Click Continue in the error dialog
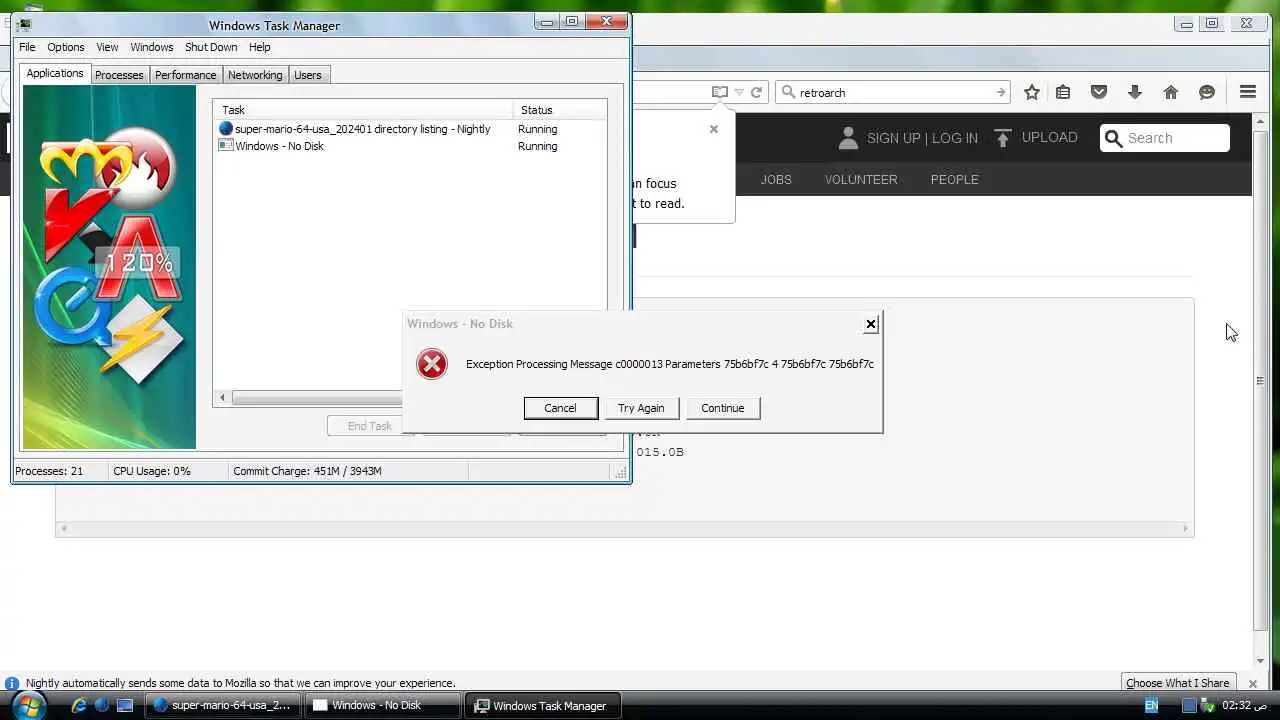The image size is (1280, 720). click(x=723, y=408)
